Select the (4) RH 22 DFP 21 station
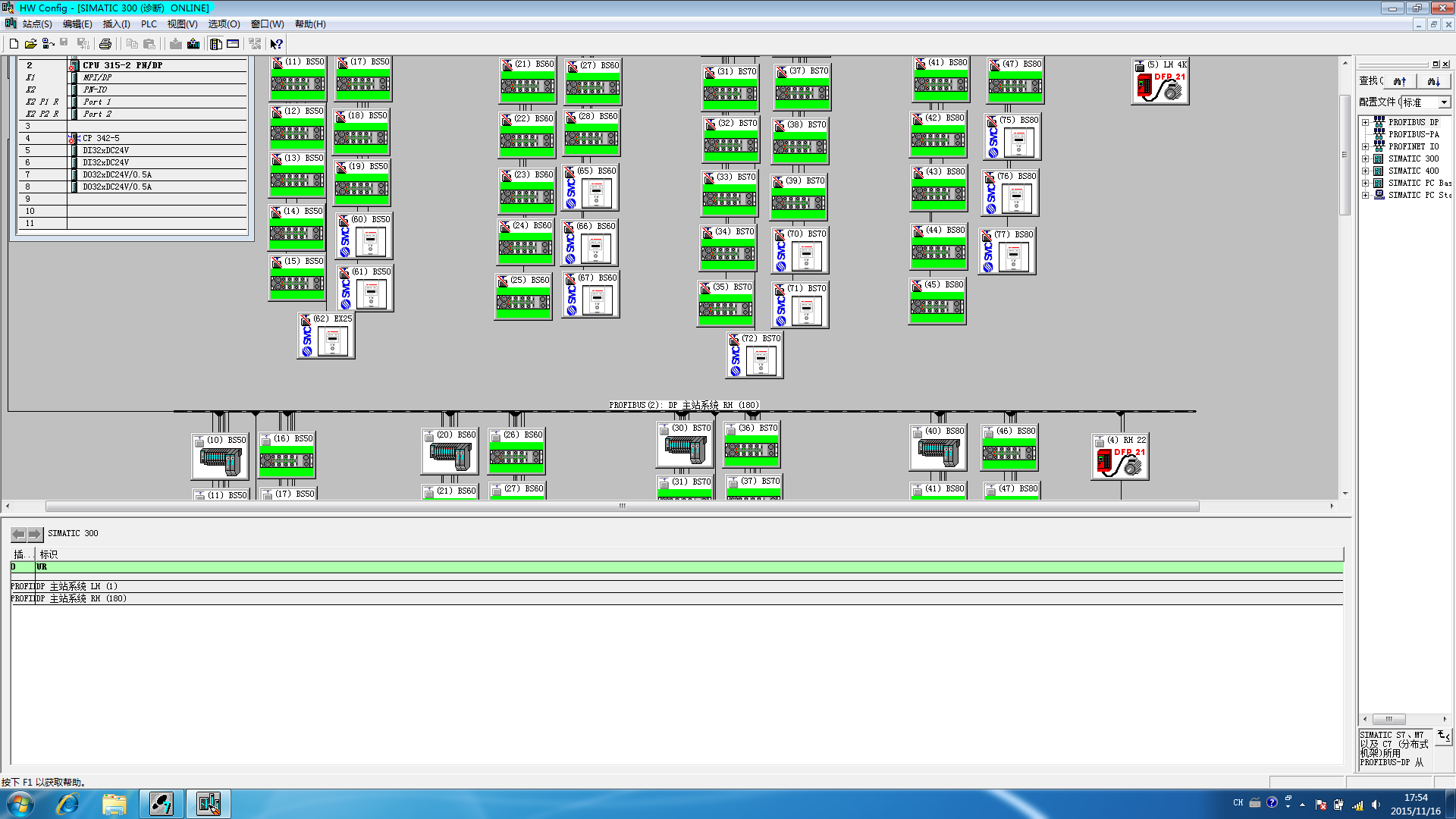 [1120, 457]
